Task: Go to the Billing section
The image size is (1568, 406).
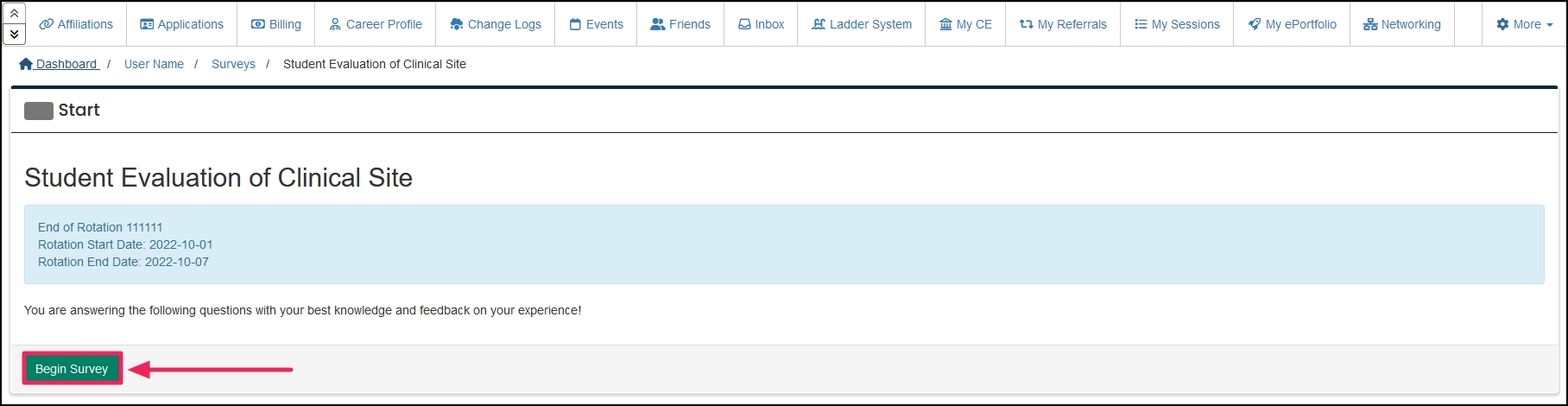Action: click(275, 24)
